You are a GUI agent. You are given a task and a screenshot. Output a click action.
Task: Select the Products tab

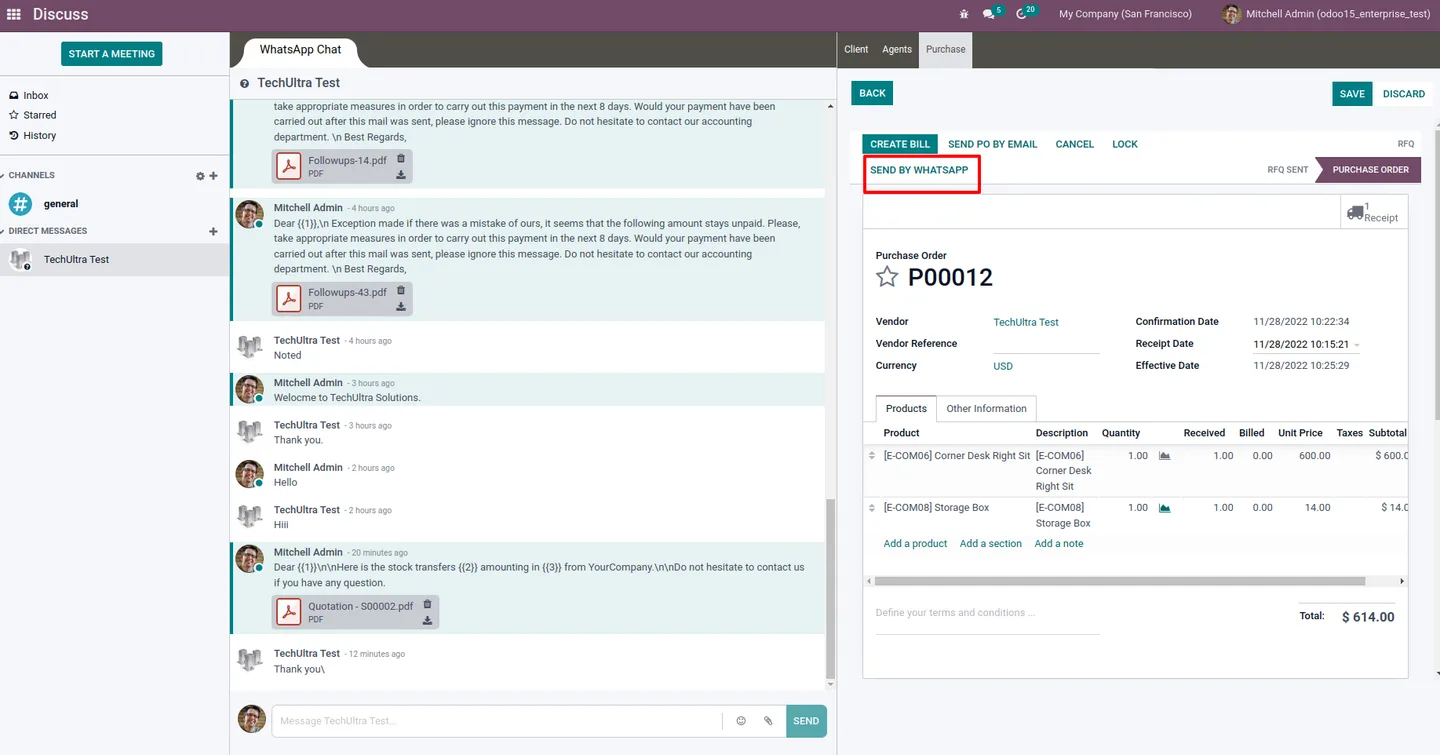[x=906, y=409]
